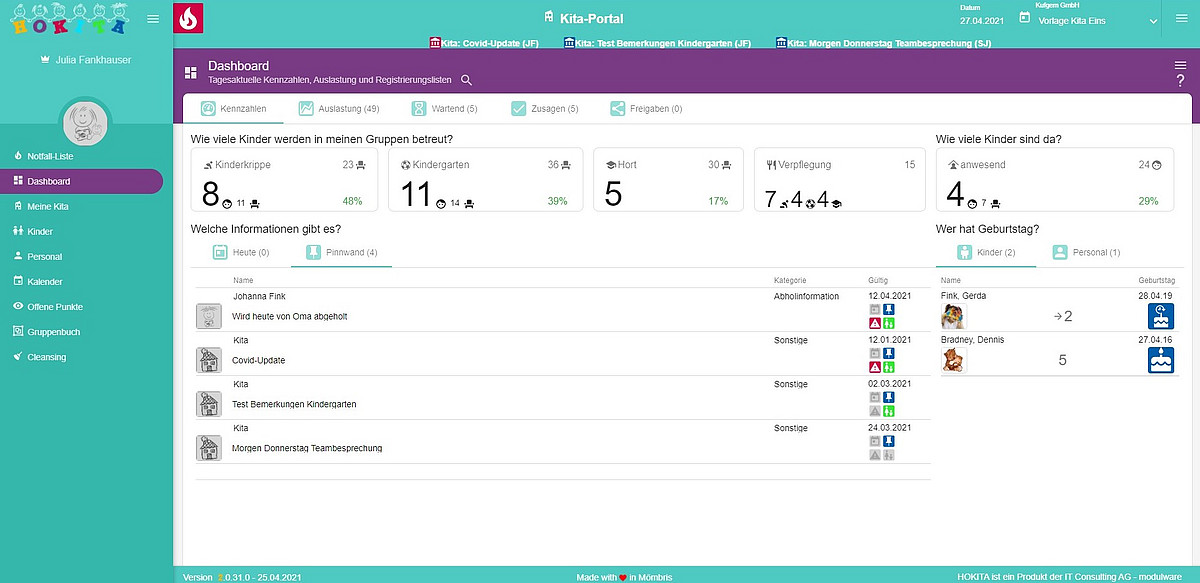Click blue pin icon on Teambesprechung row
This screenshot has width=1200, height=583.
(888, 441)
